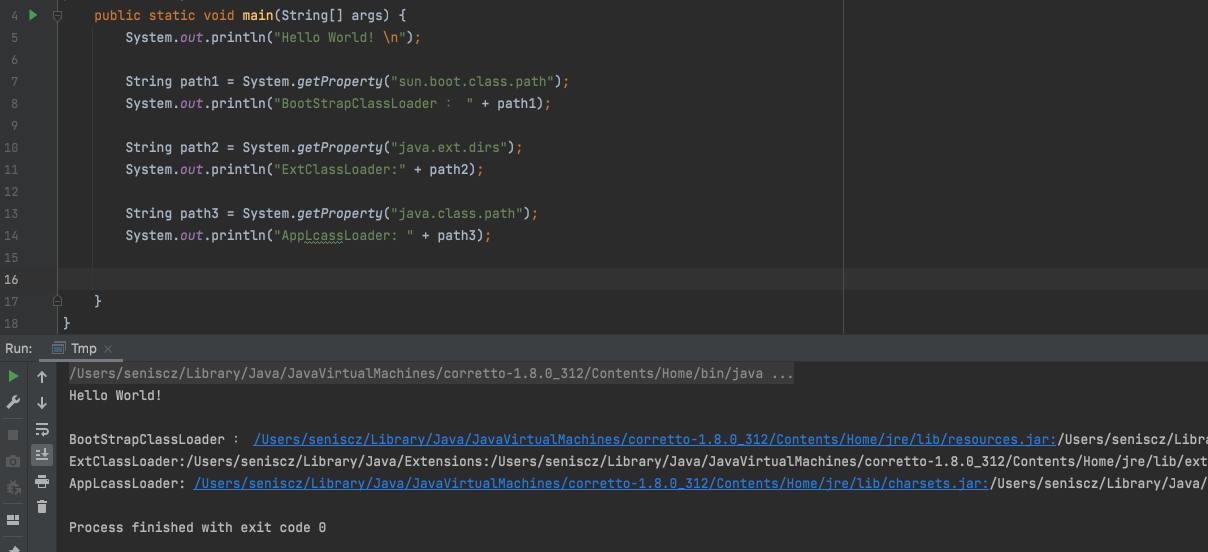This screenshot has width=1208, height=552.
Task: Click the Stop process square icon
Action: pos(13,435)
